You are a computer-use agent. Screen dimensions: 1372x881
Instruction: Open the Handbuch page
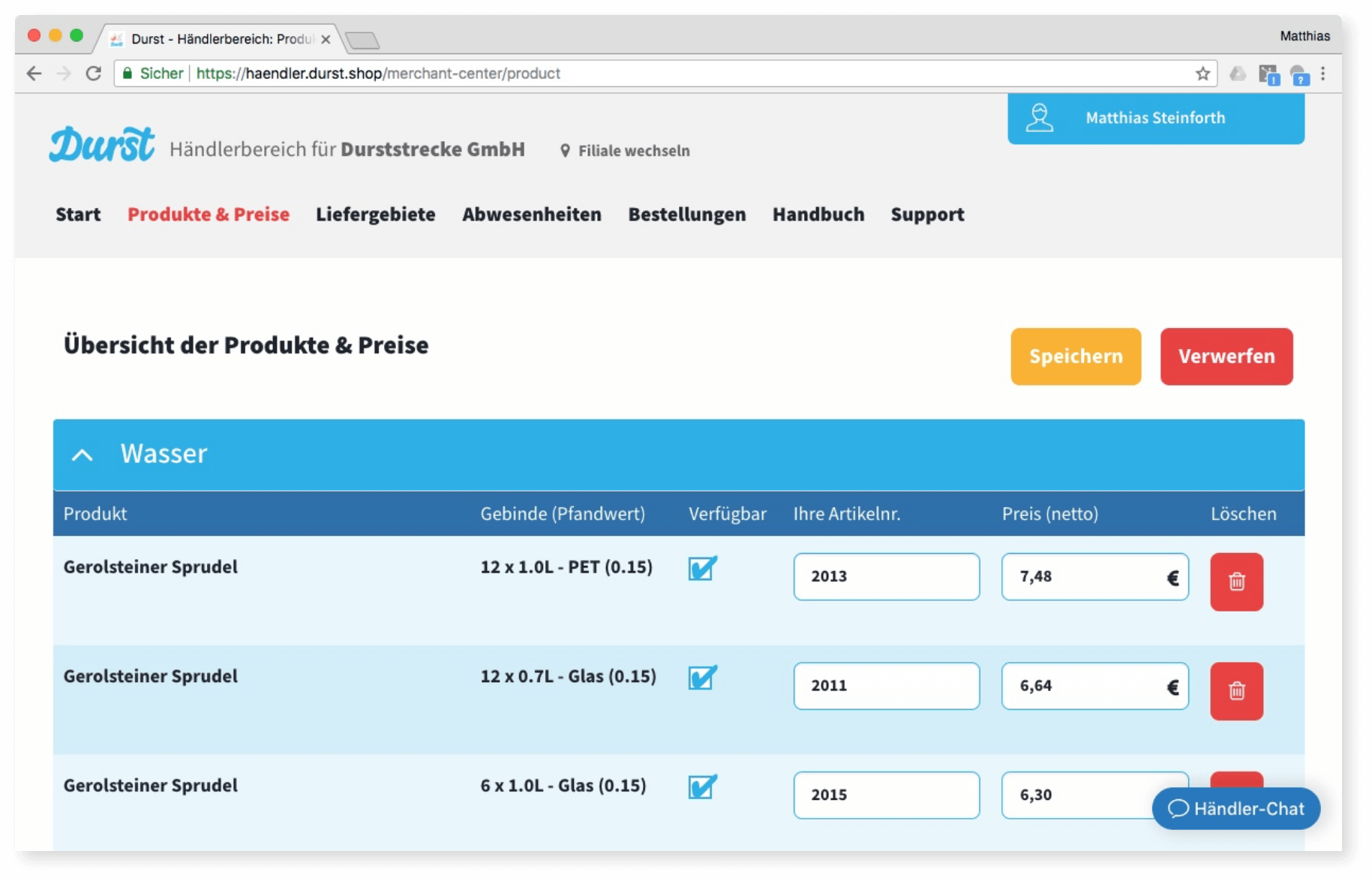coord(818,215)
